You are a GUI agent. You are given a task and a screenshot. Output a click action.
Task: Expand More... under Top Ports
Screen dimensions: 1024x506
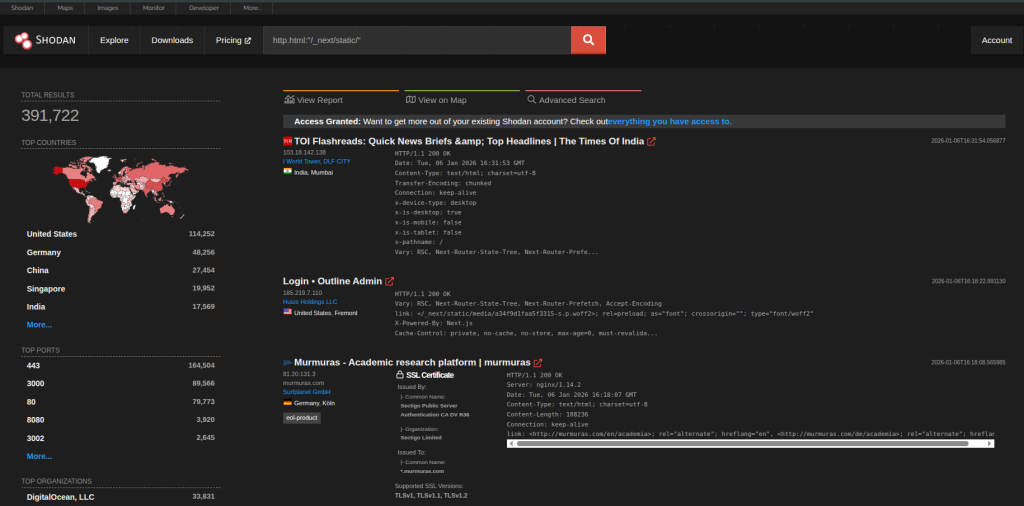click(39, 456)
